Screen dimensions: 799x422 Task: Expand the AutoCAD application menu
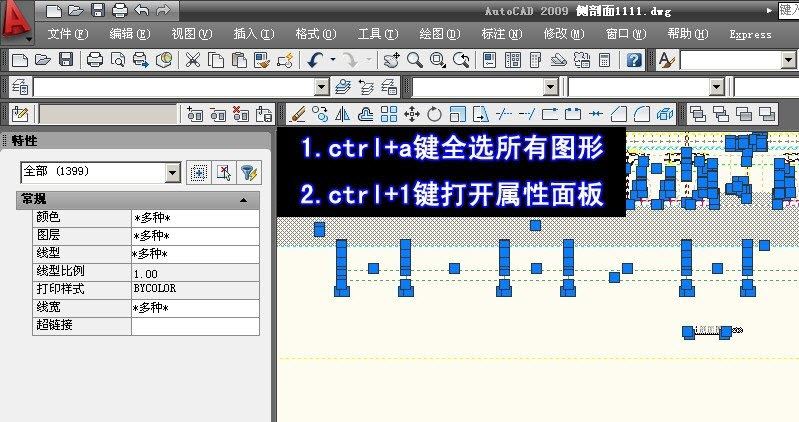(x=16, y=21)
